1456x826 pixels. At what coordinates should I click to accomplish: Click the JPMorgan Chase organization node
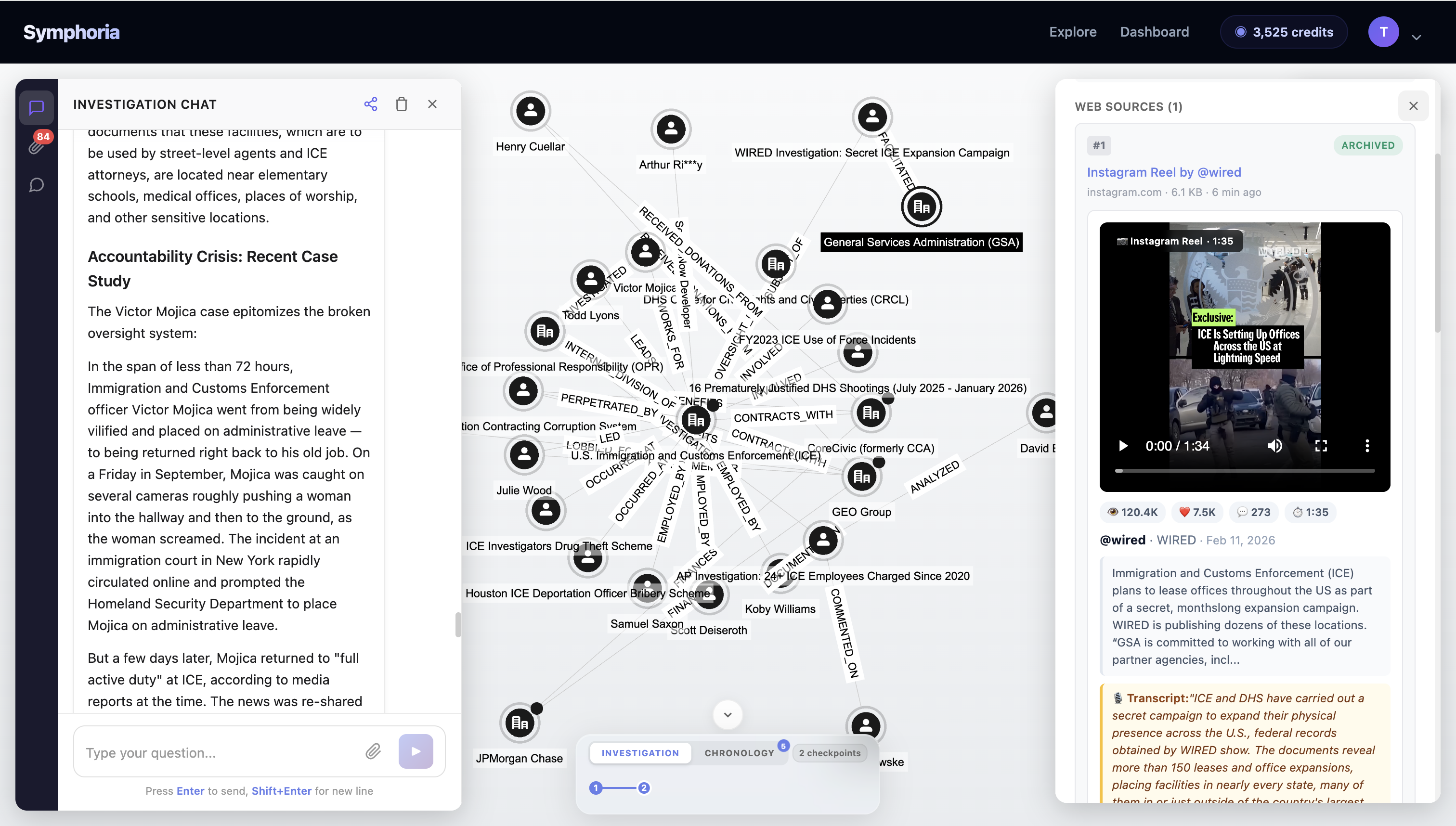pos(519,723)
